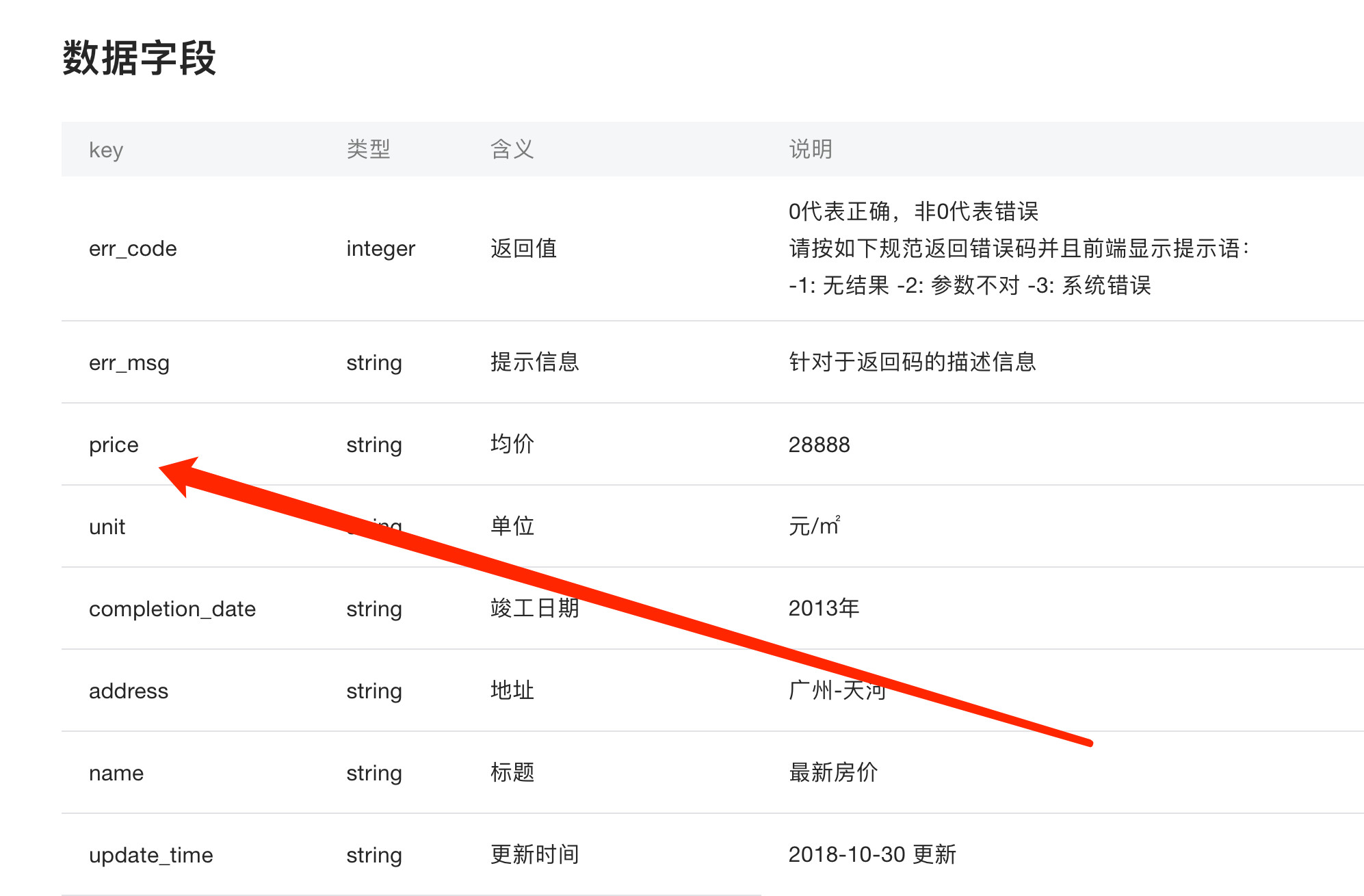Click the 2018-10-30 更新 description
The height and width of the screenshot is (896, 1364).
(x=872, y=854)
